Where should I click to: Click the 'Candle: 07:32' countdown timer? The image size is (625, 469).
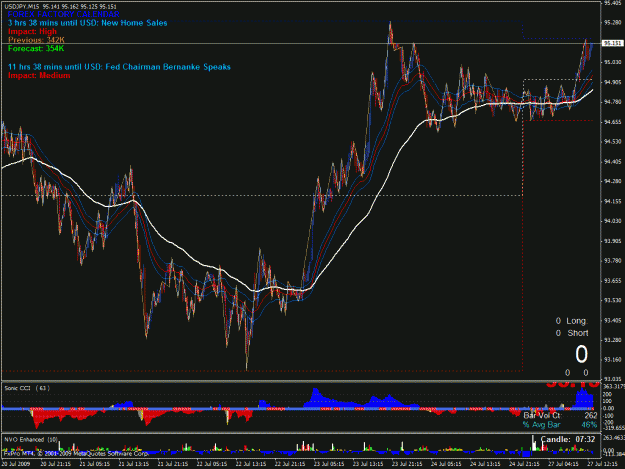point(568,439)
